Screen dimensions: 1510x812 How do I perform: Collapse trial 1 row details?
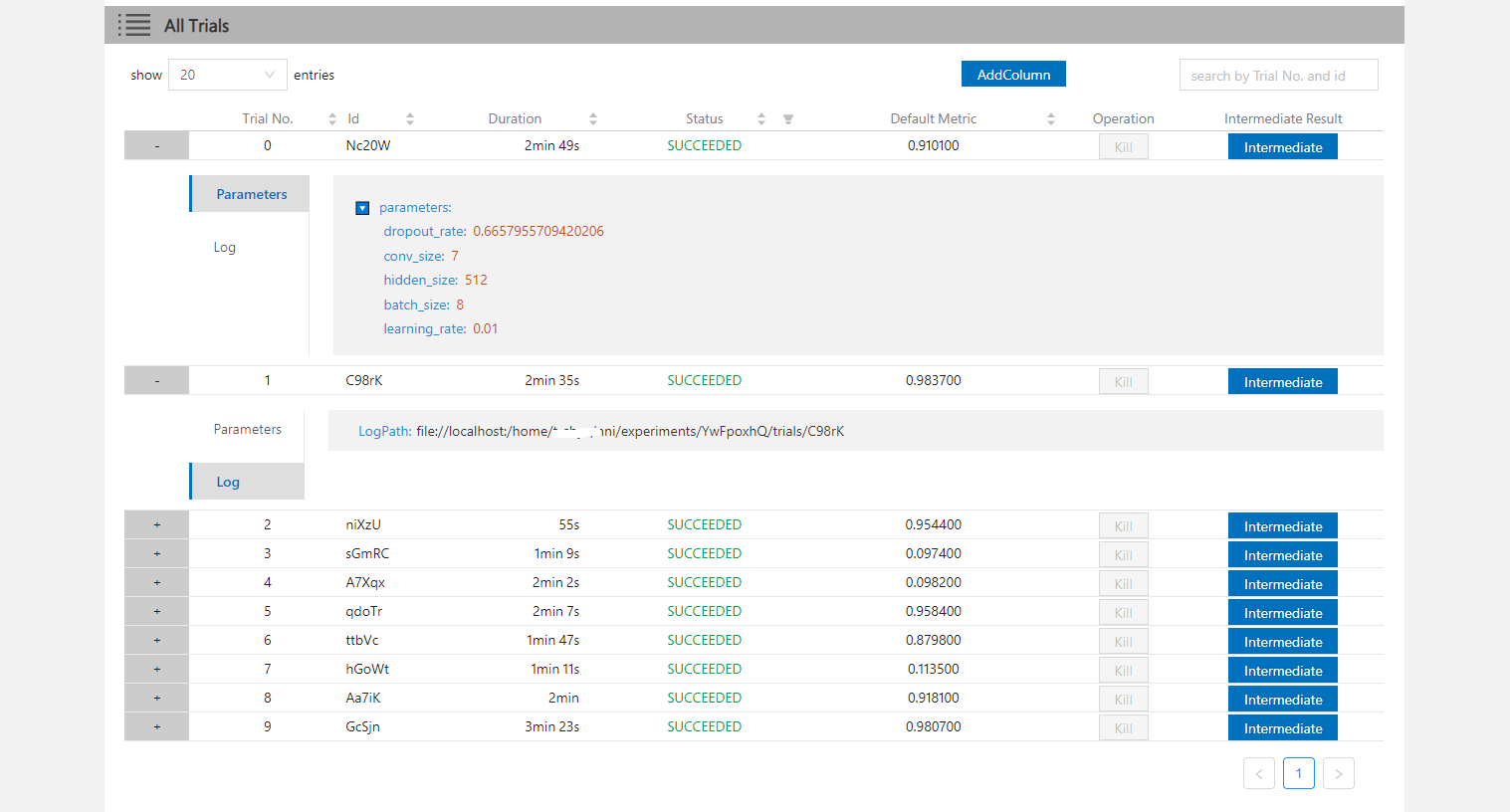pos(156,381)
